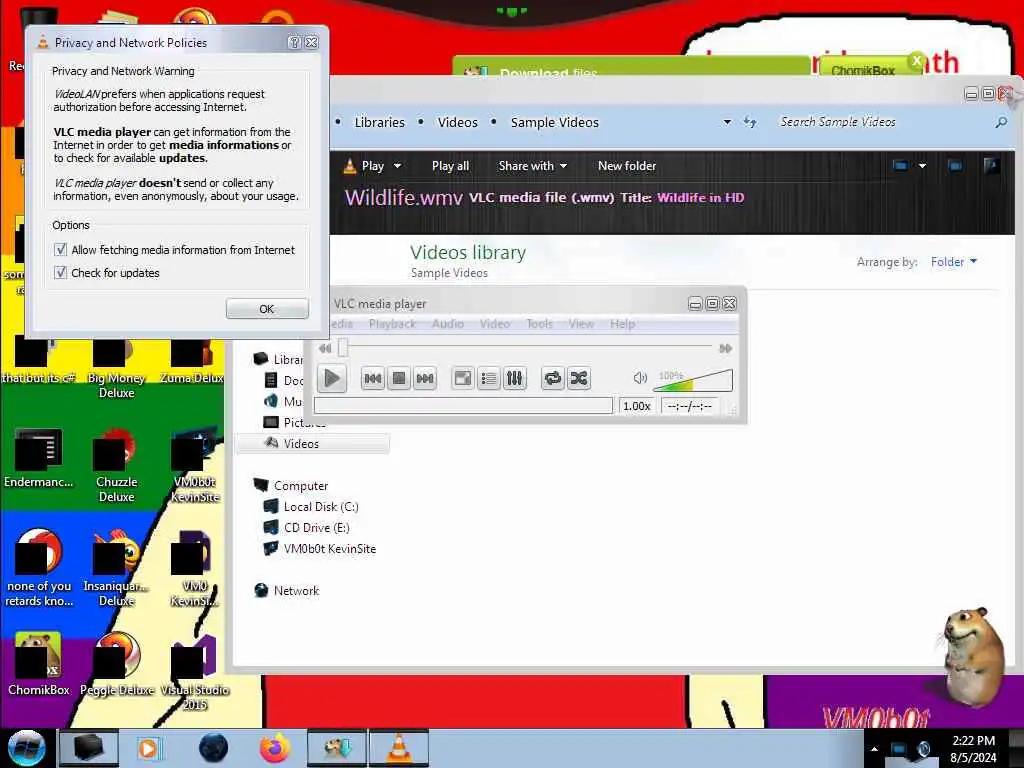
Task: Create a New folder
Action: (x=627, y=166)
